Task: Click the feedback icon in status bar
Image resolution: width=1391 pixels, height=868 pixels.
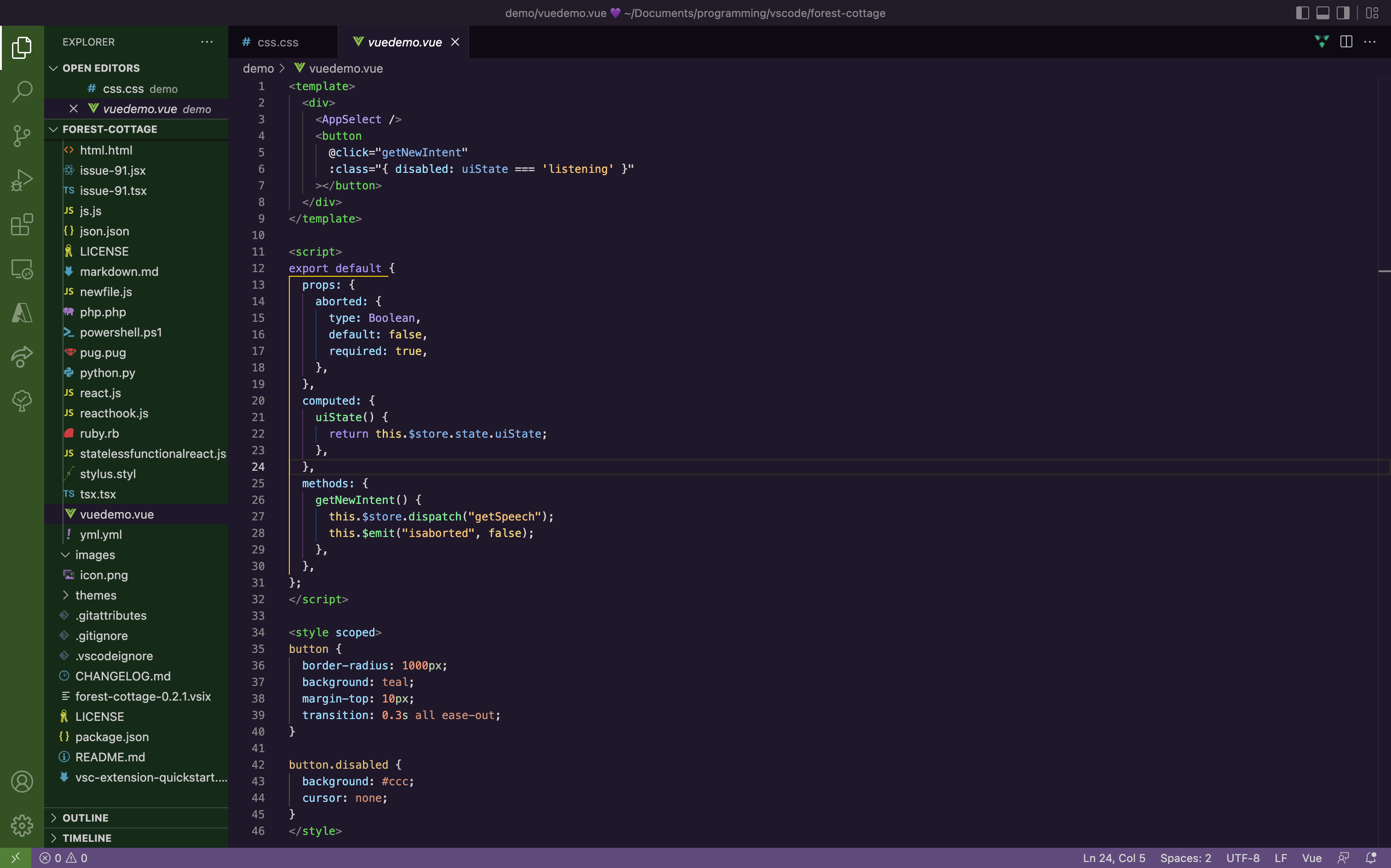Action: (1343, 858)
